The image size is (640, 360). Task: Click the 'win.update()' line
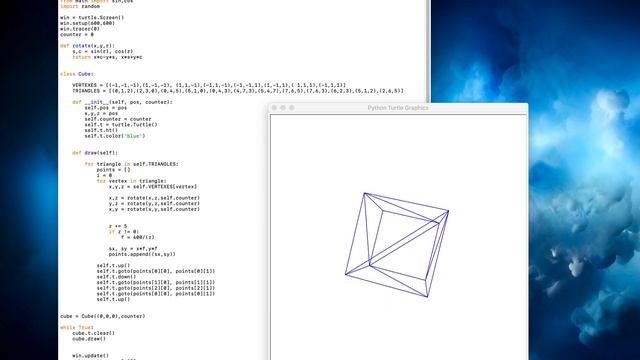pos(91,356)
